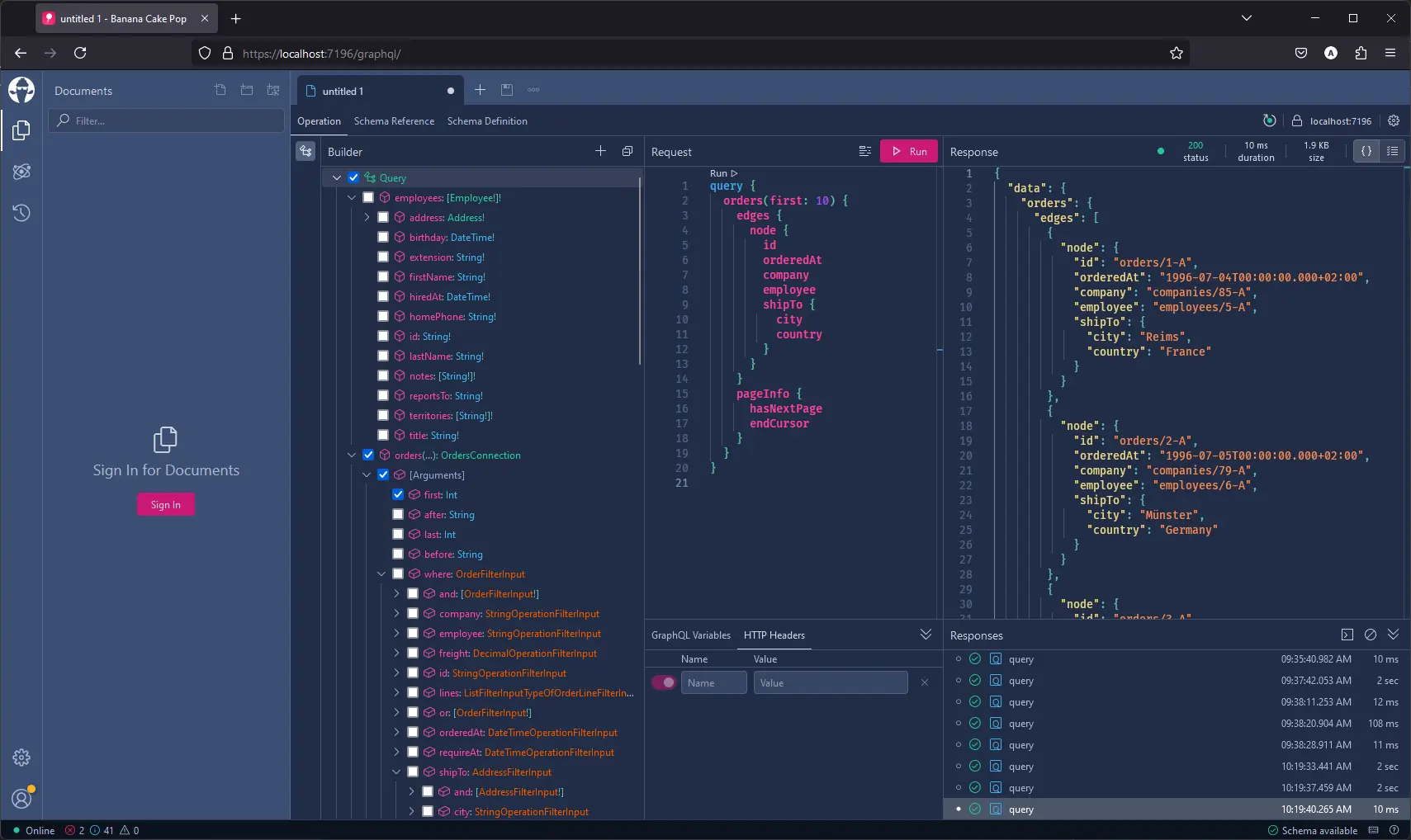Viewport: 1411px width, 840px height.
Task: Open the History sidebar icon
Action: pyautogui.click(x=21, y=213)
